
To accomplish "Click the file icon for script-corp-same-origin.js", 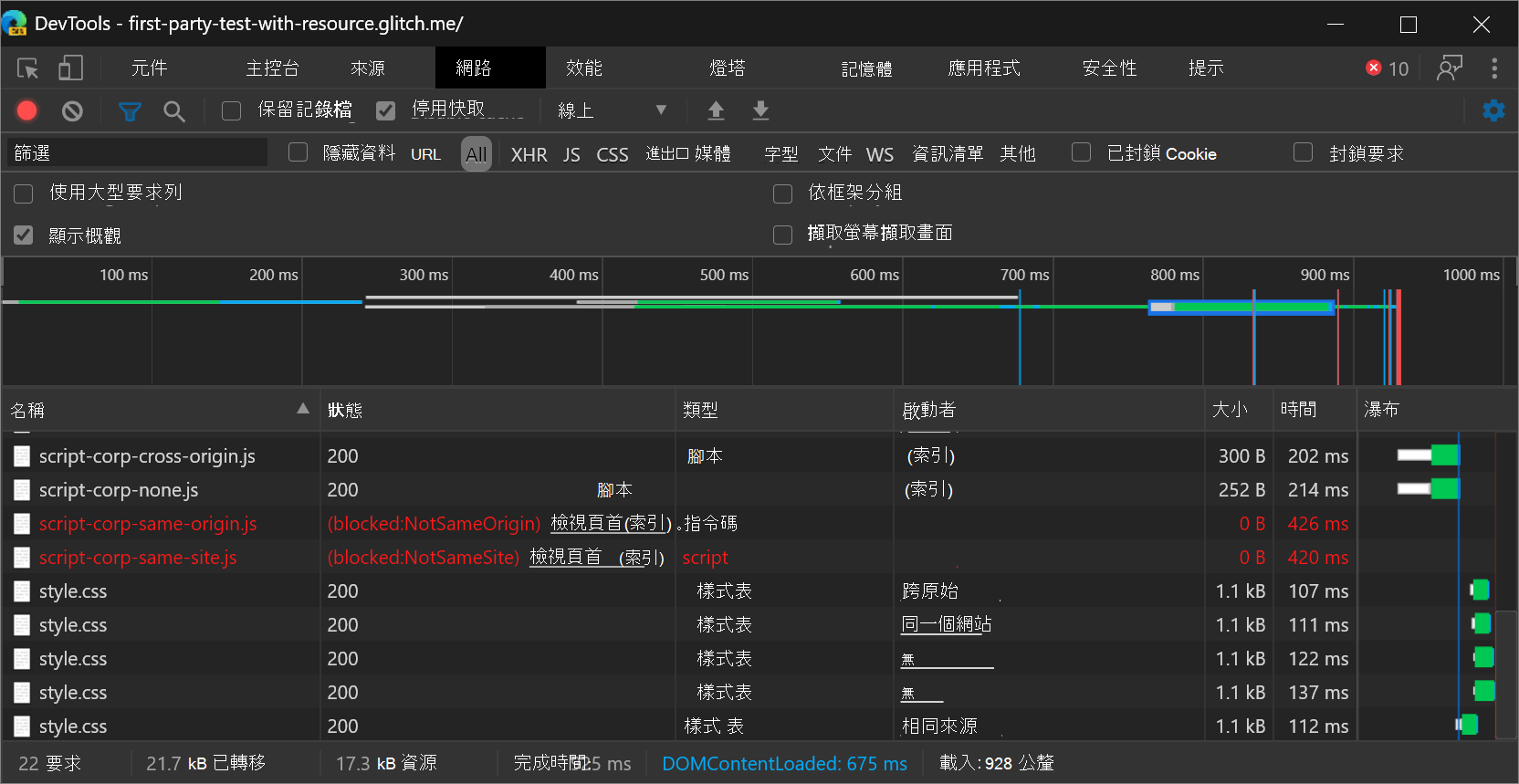I will [22, 524].
